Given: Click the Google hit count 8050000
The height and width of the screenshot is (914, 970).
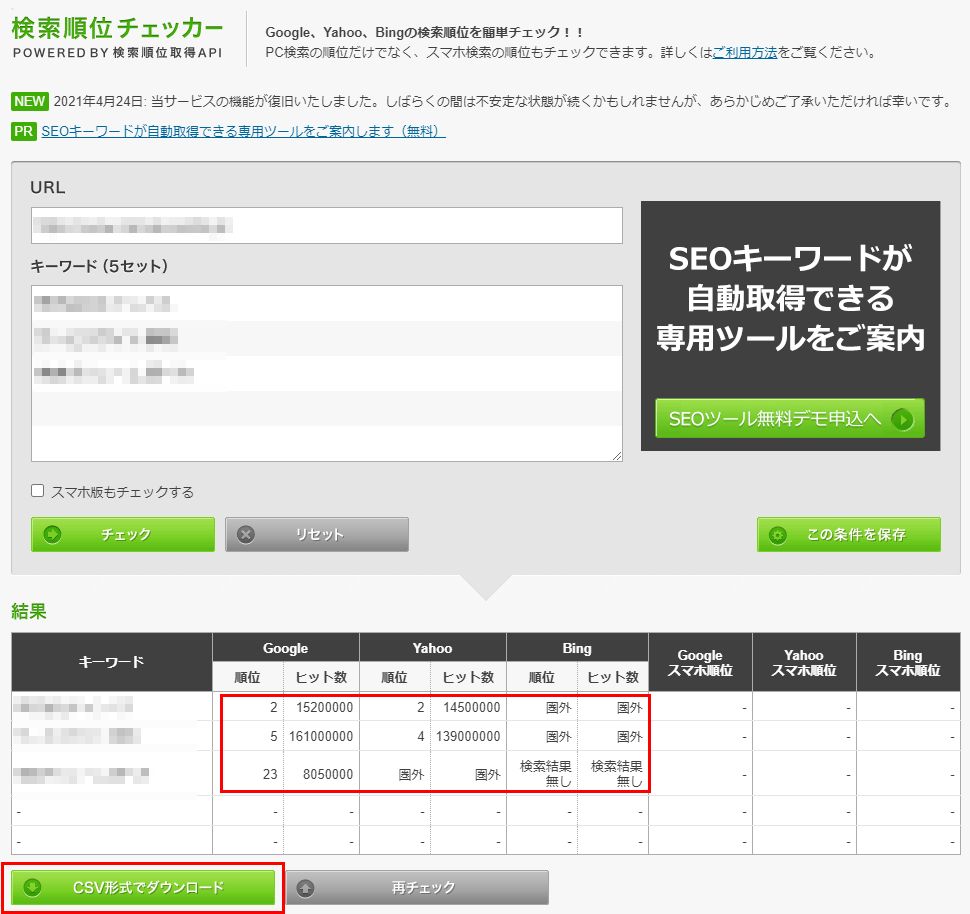Looking at the screenshot, I should pyautogui.click(x=328, y=774).
